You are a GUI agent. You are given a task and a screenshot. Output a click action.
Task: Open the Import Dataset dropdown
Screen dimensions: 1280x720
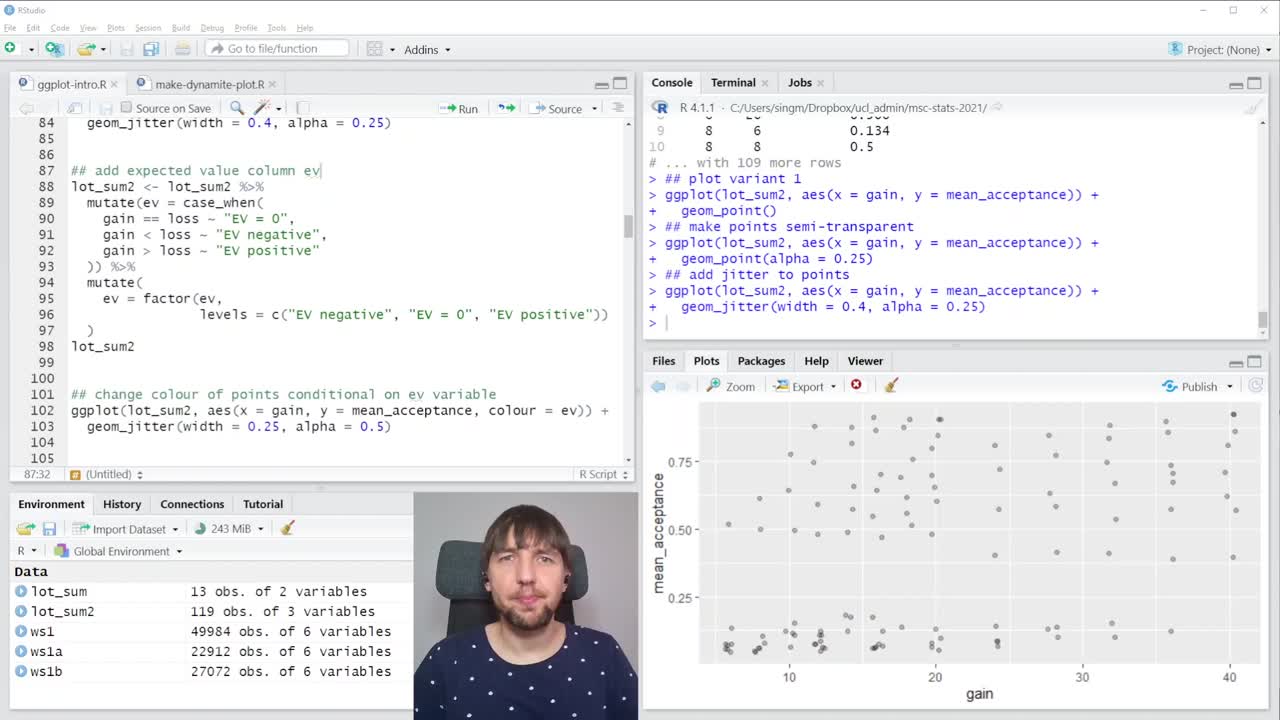[125, 528]
